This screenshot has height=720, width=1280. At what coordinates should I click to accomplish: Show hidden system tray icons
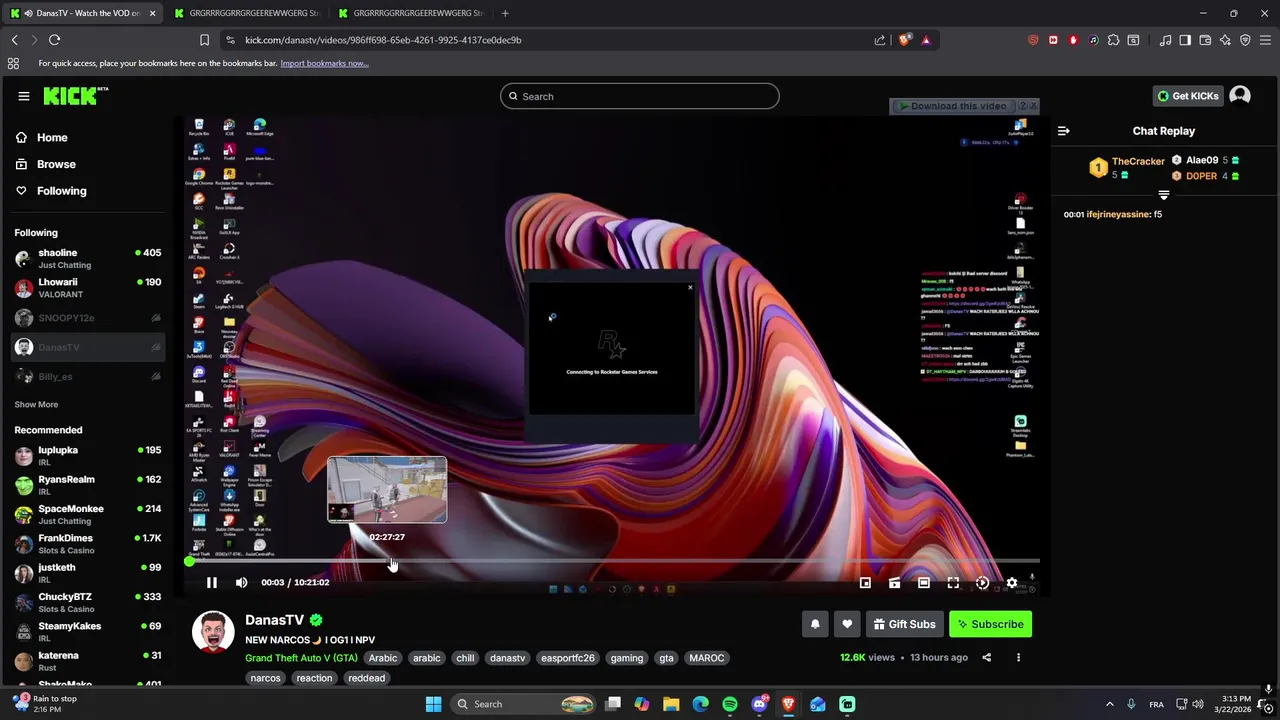click(x=1109, y=704)
